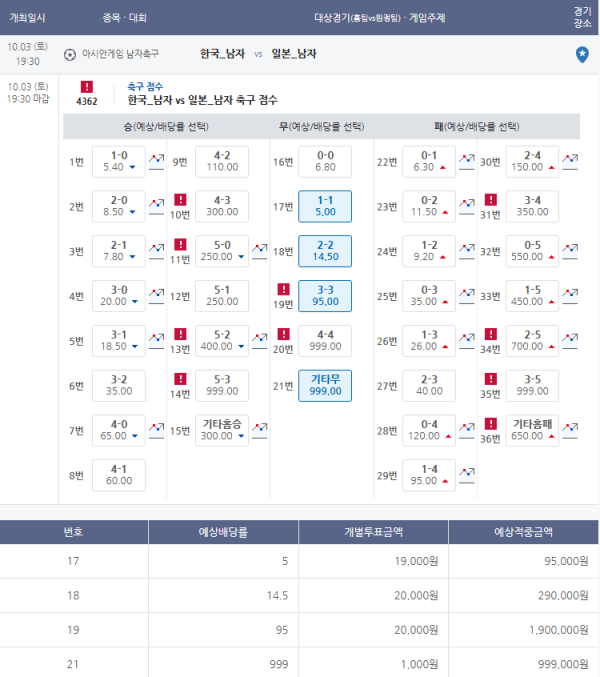
Task: Deselect 기타무 option at 999.00
Action: click(x=325, y=386)
